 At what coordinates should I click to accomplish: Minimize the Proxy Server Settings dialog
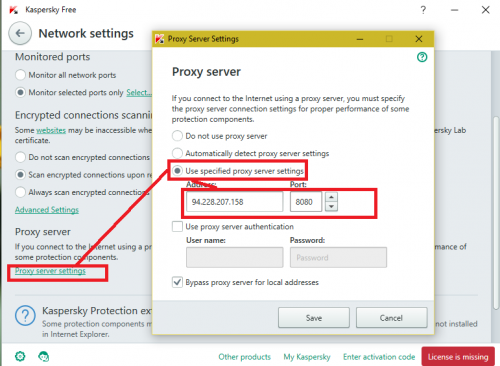click(360, 39)
